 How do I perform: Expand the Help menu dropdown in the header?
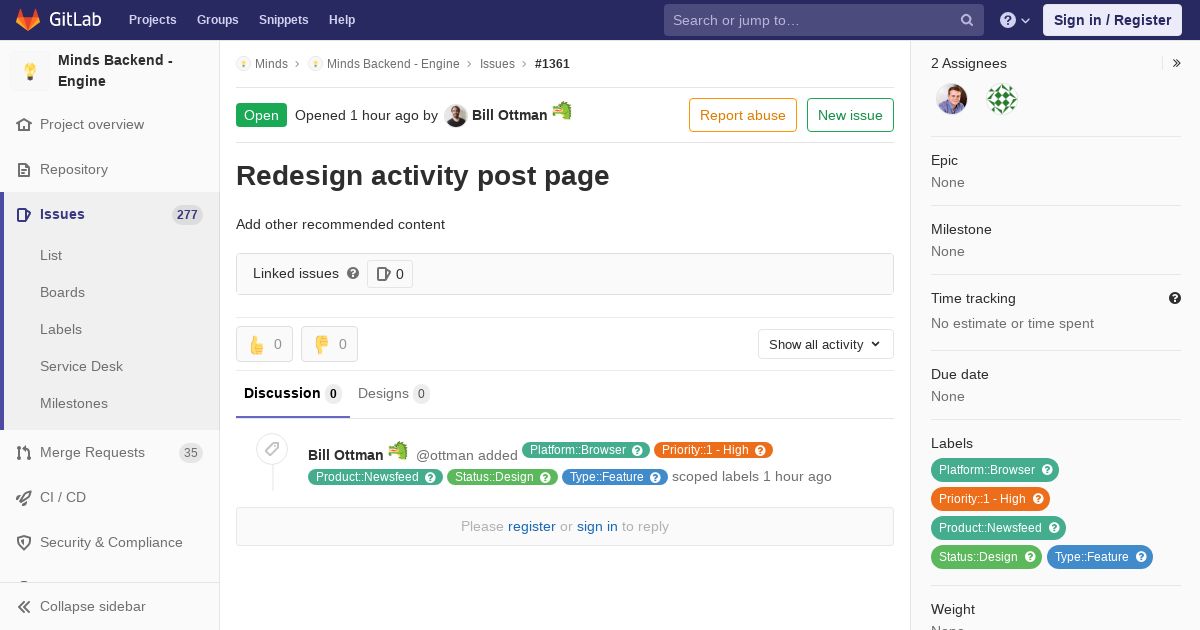coord(1015,20)
